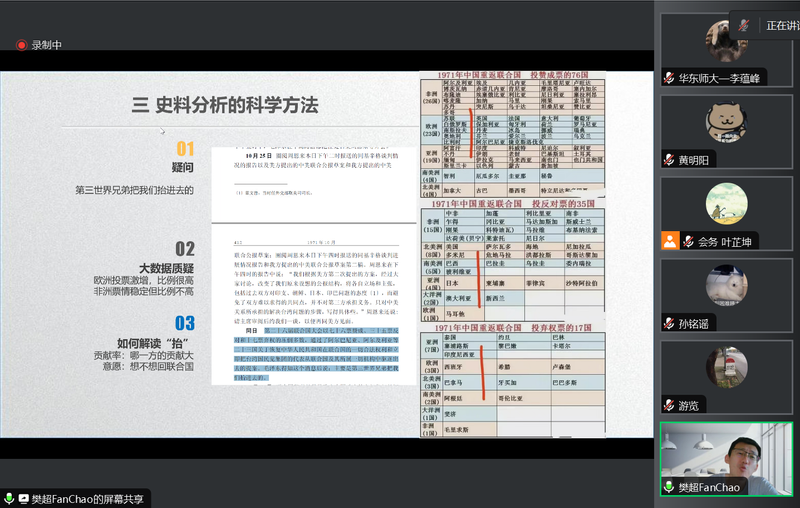800x508 pixels.
Task: Click muted mic icon next to 游览
Action: (670, 405)
